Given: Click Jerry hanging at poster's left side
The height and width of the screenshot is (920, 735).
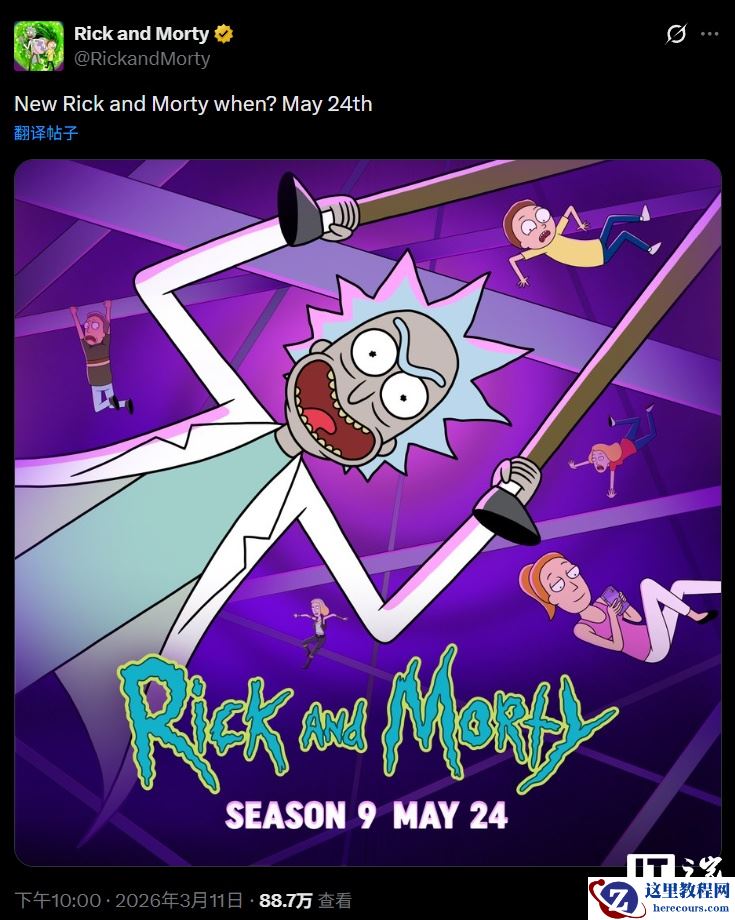Looking at the screenshot, I should 99,357.
